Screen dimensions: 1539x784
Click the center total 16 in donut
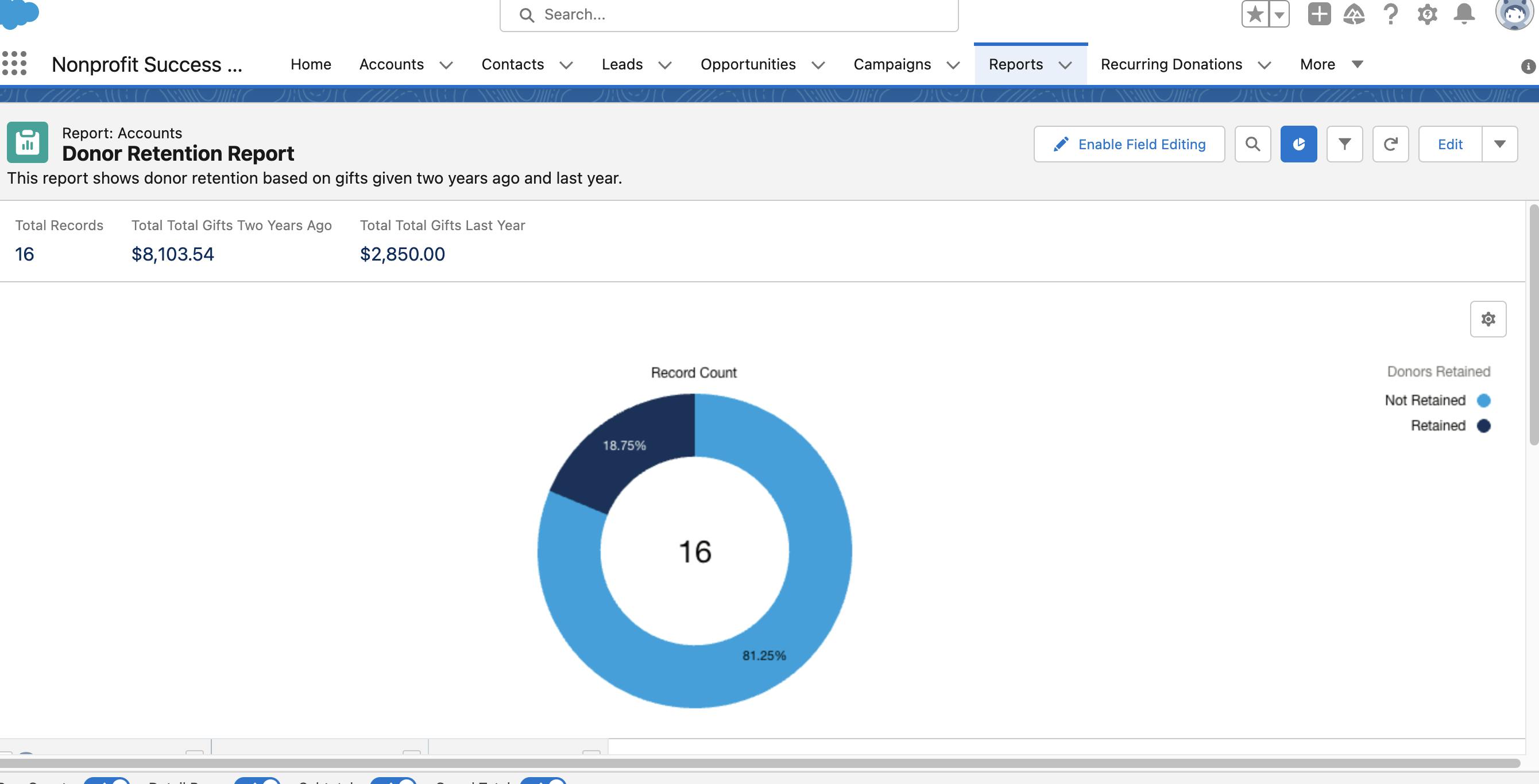695,551
